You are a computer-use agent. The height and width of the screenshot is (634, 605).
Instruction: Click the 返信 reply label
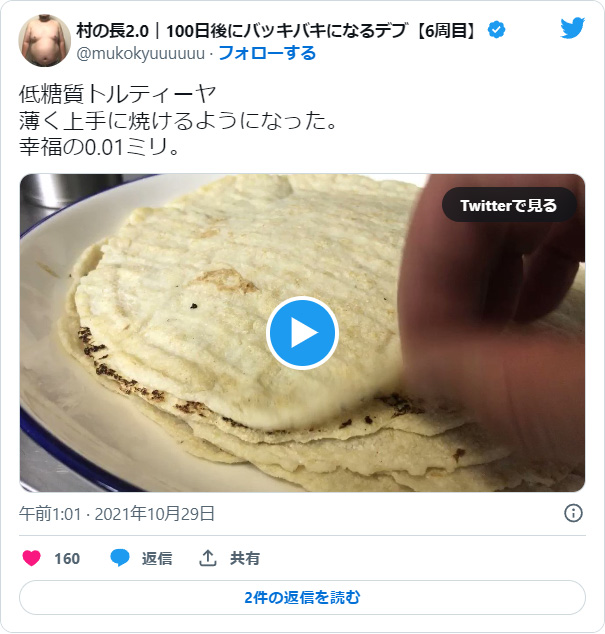point(157,558)
